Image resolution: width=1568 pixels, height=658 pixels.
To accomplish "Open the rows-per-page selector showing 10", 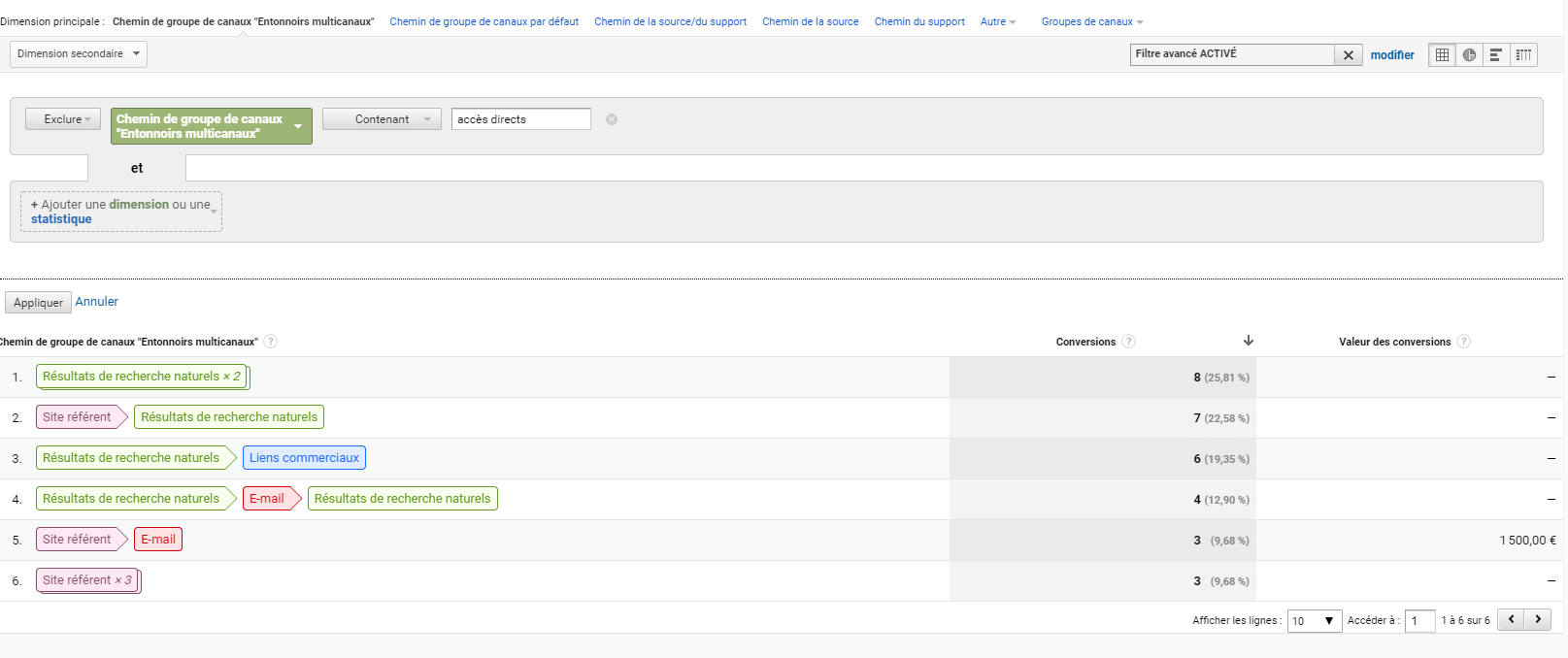I will 1314,621.
